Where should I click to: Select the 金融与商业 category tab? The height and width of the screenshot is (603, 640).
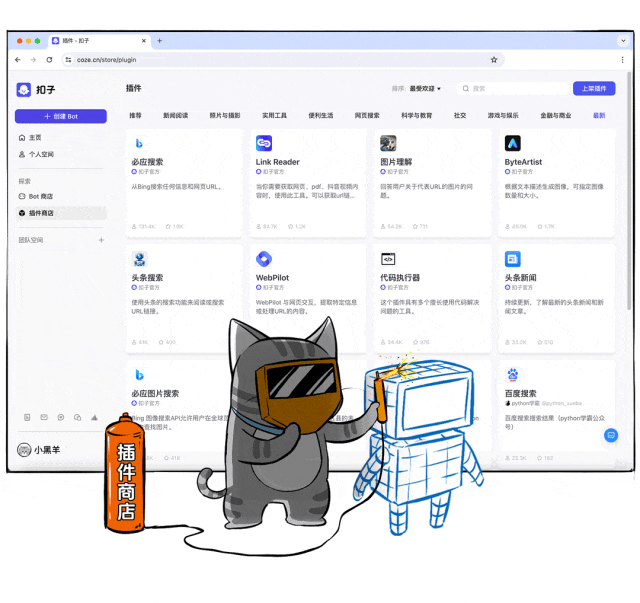556,116
